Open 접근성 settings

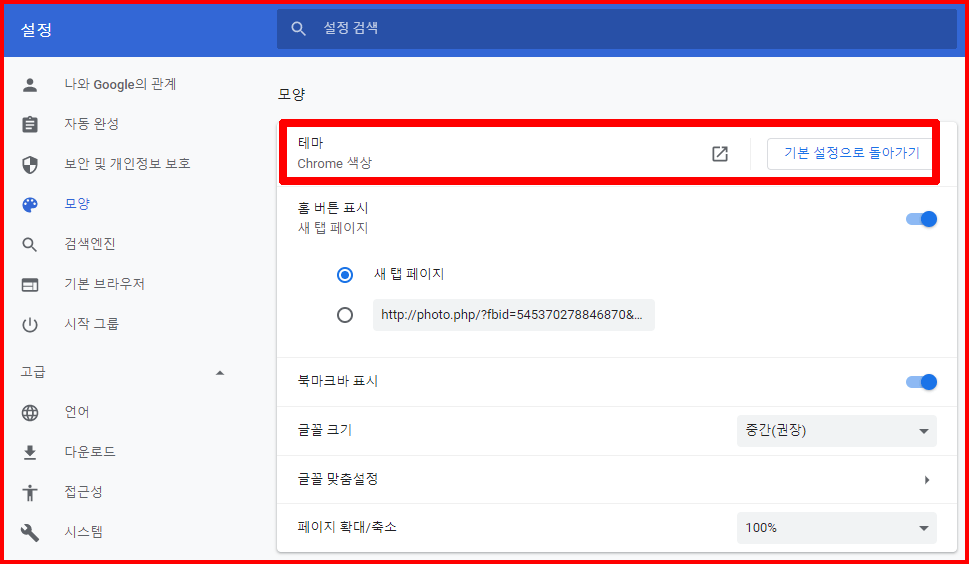click(83, 492)
